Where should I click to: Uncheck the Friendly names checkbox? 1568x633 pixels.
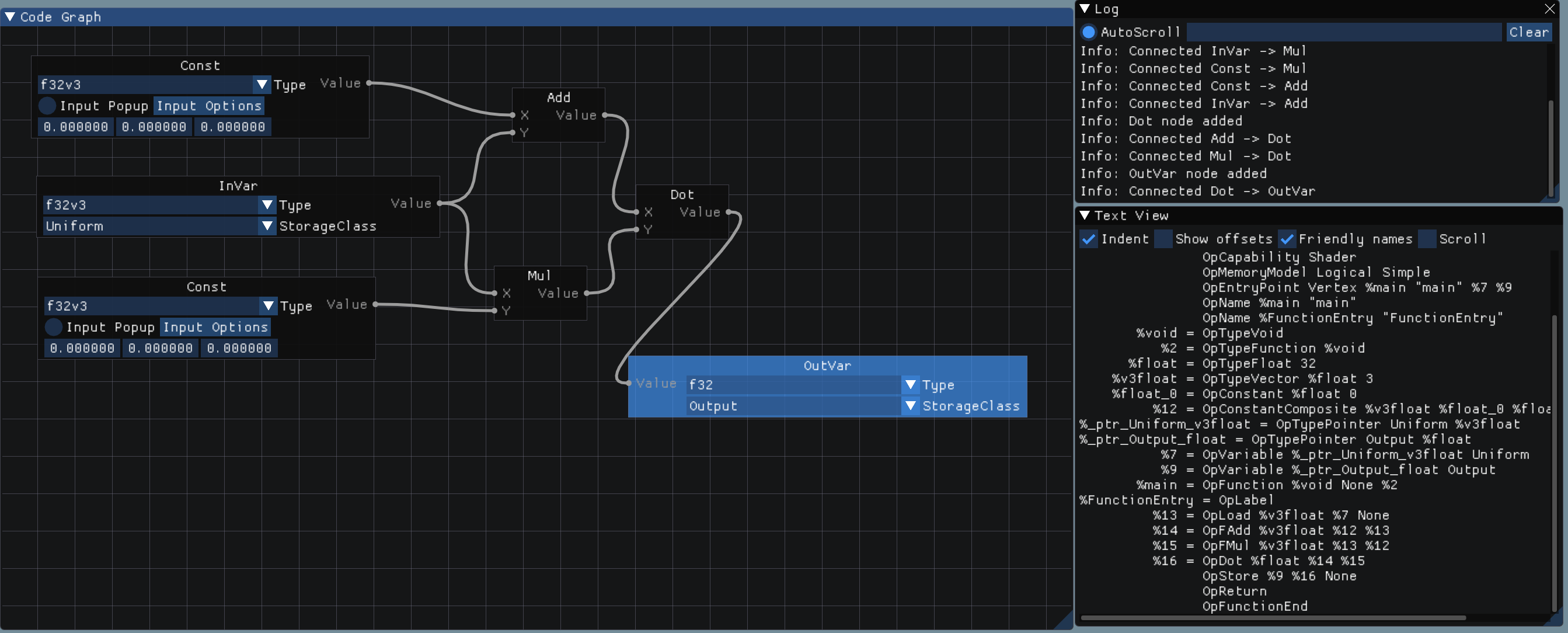pos(1286,239)
